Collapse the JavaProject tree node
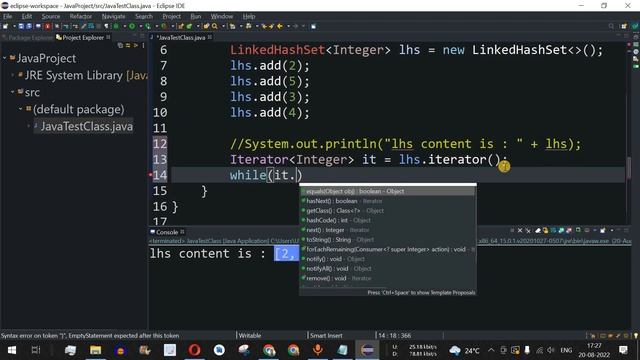The height and width of the screenshot is (360, 640). [4, 58]
